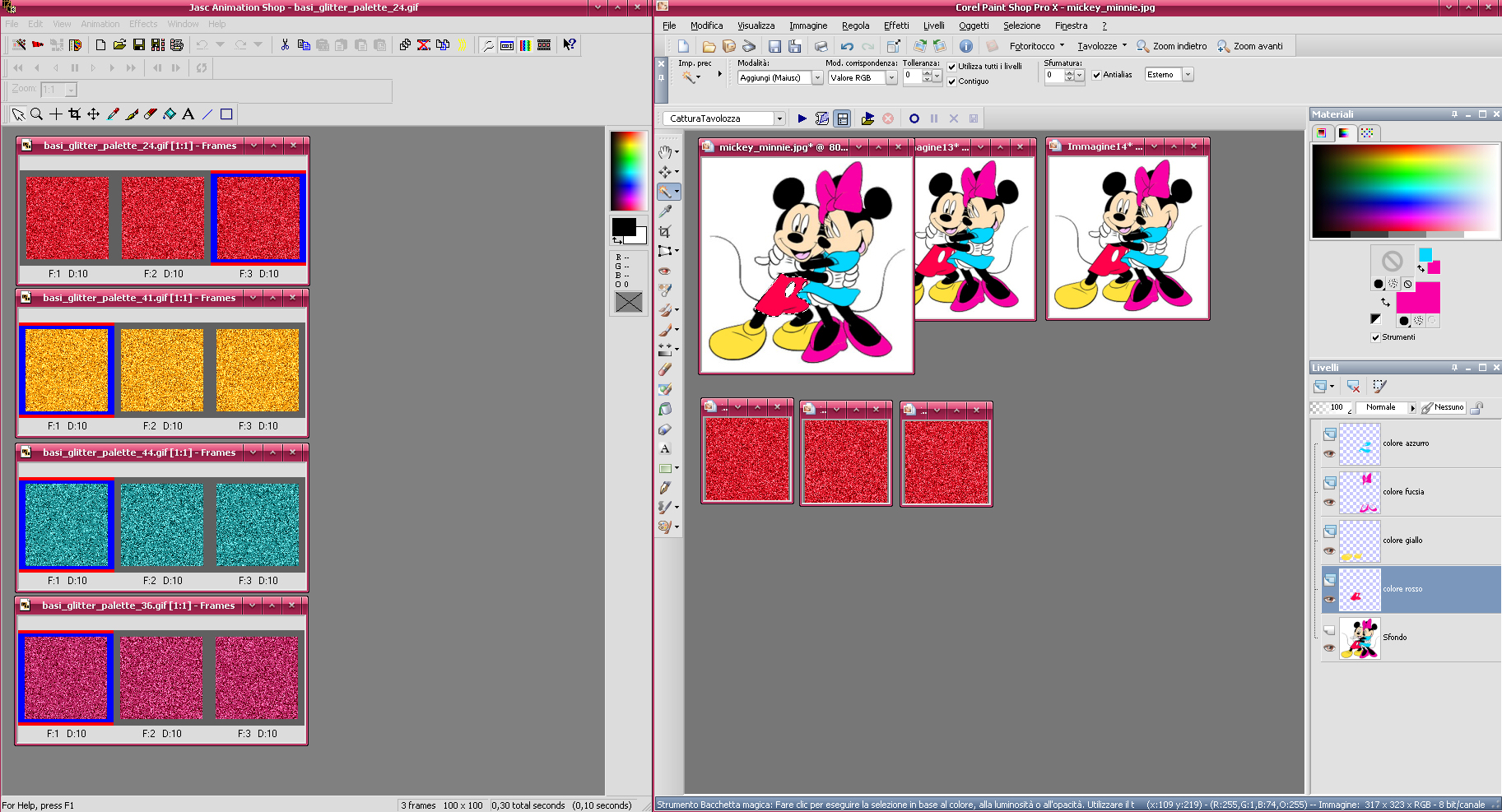Open the Immagine menu

point(808,26)
